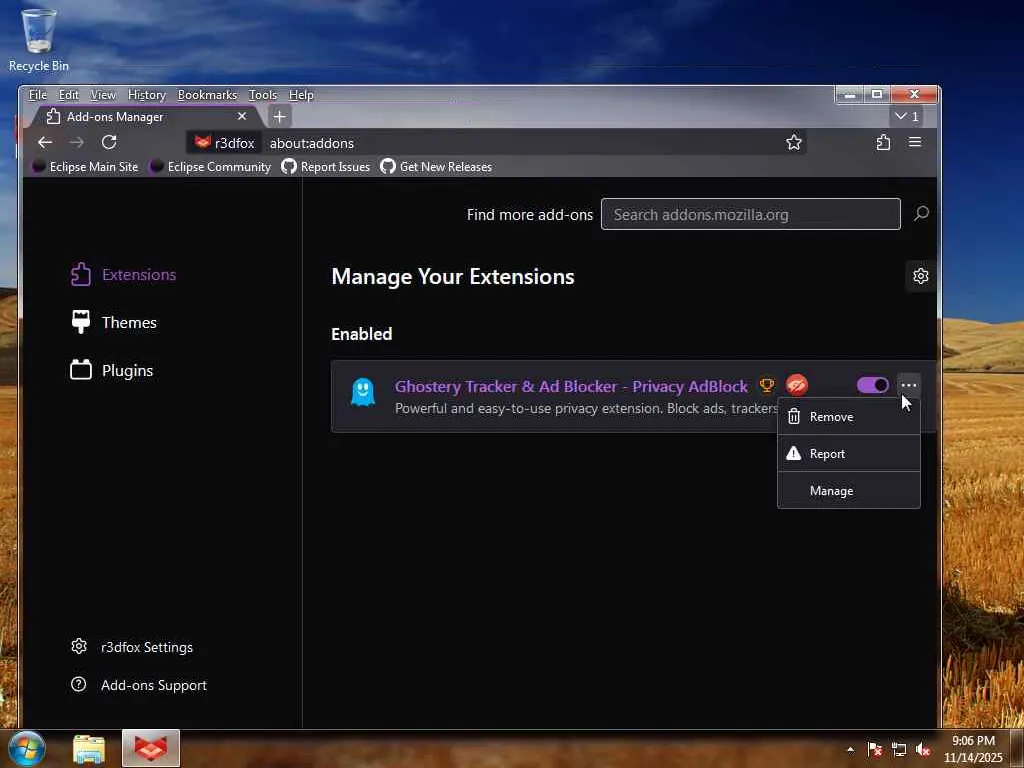The image size is (1024, 768).
Task: Open the Ghostery Tracker & Ad Blocker title link
Action: click(571, 386)
